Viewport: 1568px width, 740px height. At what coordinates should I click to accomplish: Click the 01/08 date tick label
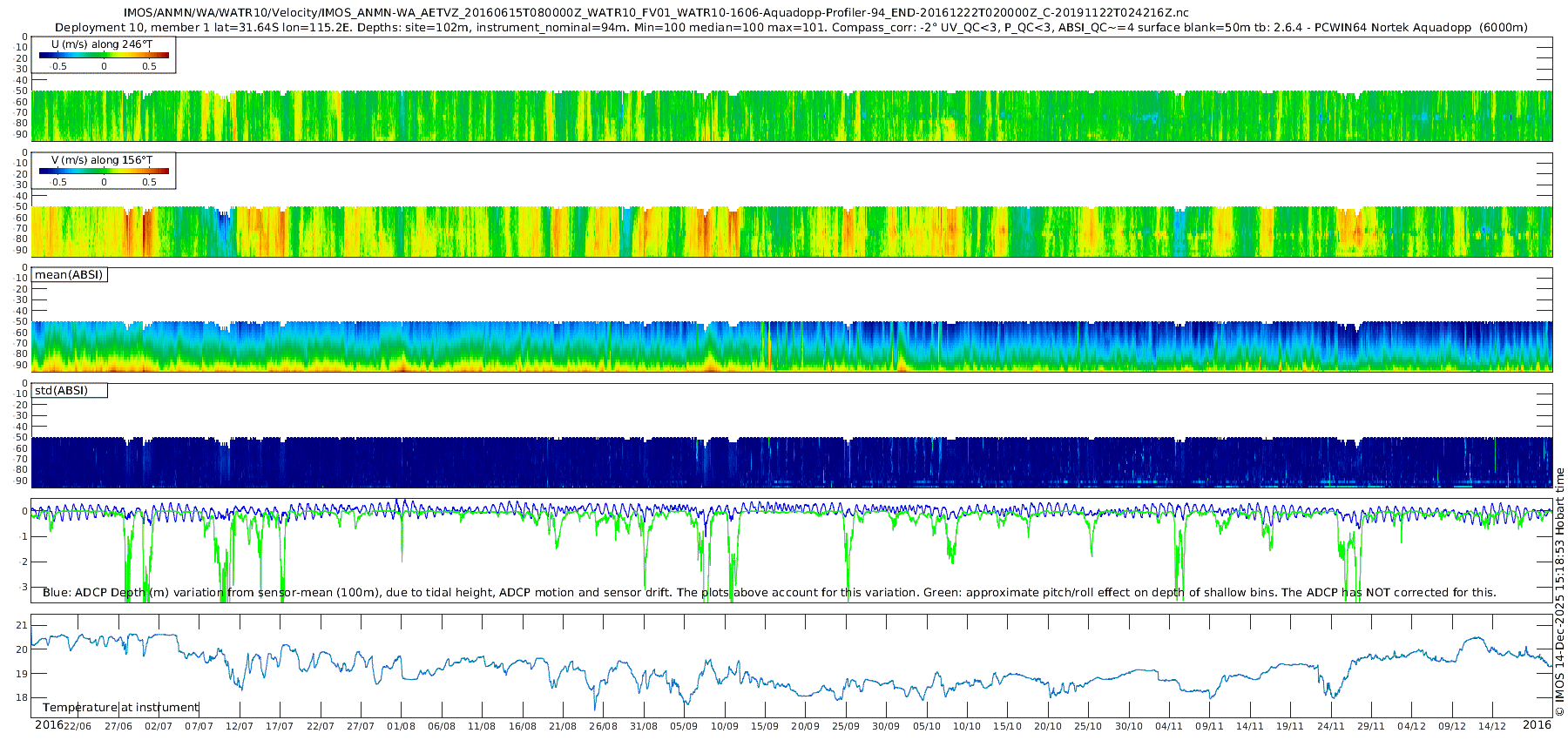point(401,726)
